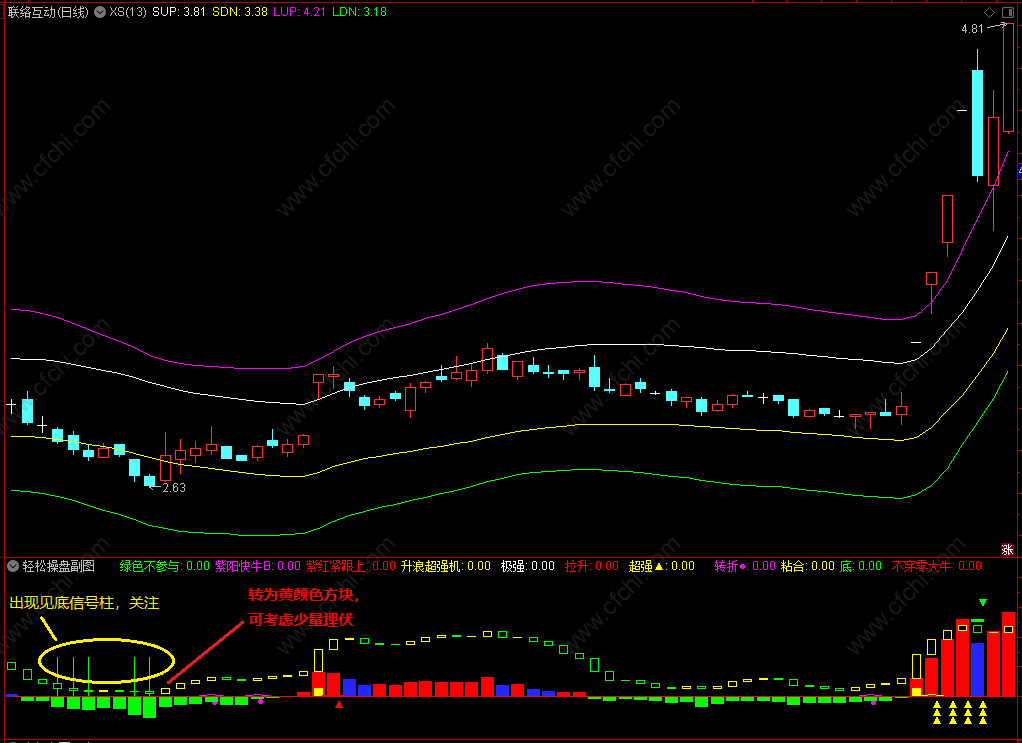The width and height of the screenshot is (1022, 743).
Task: Click the 不穿零大牛: 0.00 readout
Action: tap(936, 566)
